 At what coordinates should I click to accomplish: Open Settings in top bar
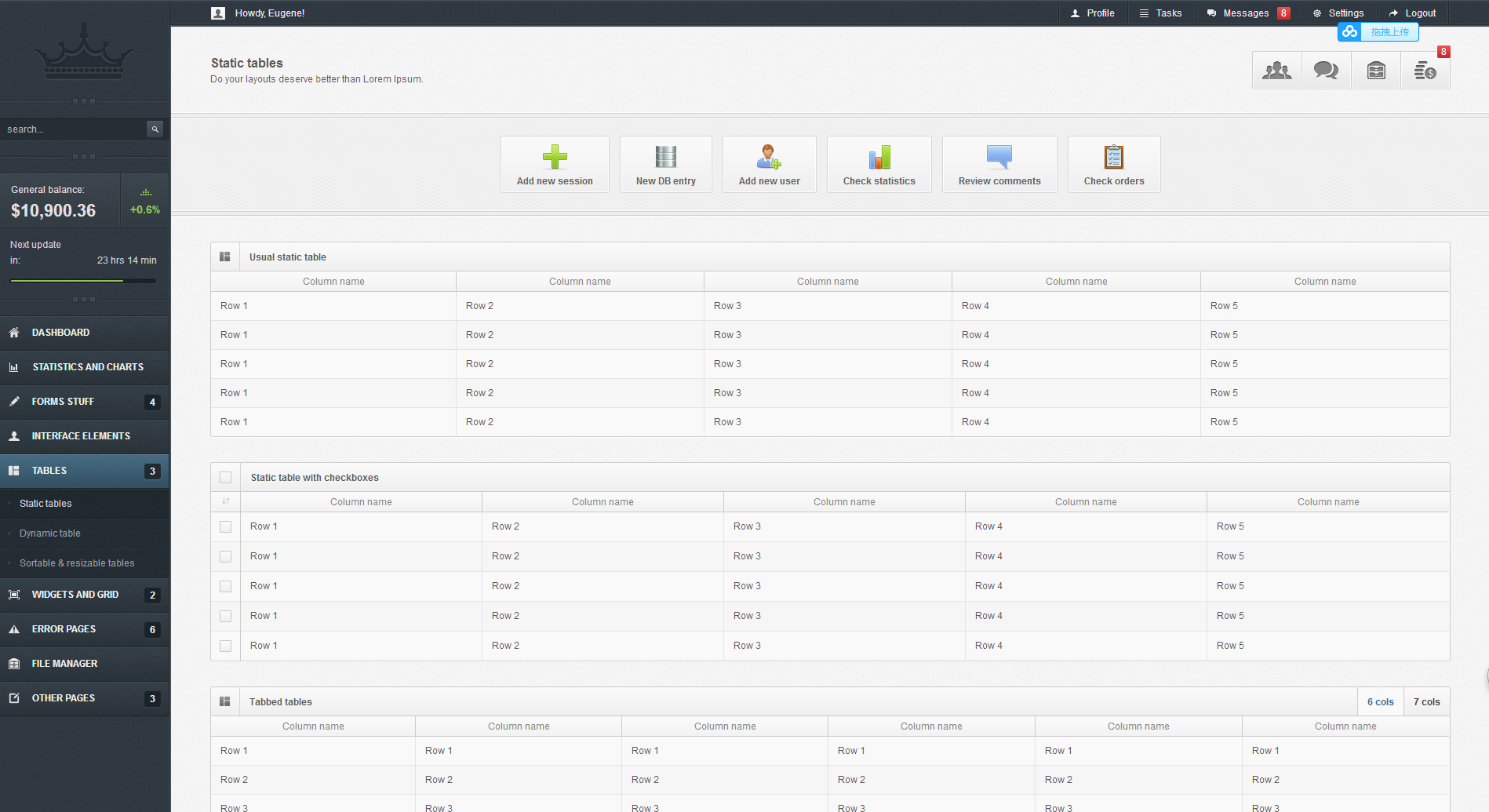pos(1338,13)
